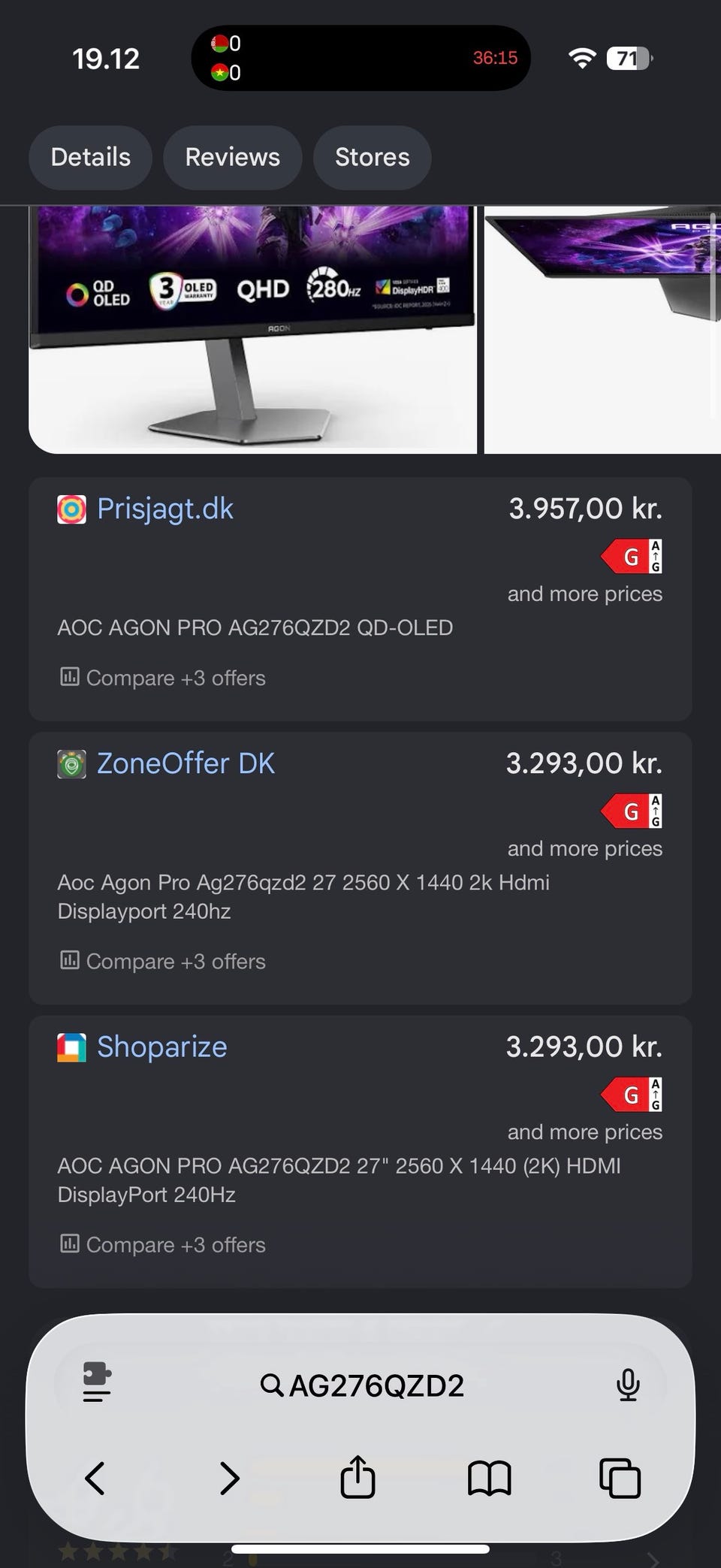The image size is (721, 1568).
Task: Open the Prisjagt.dk store link
Action: [164, 509]
